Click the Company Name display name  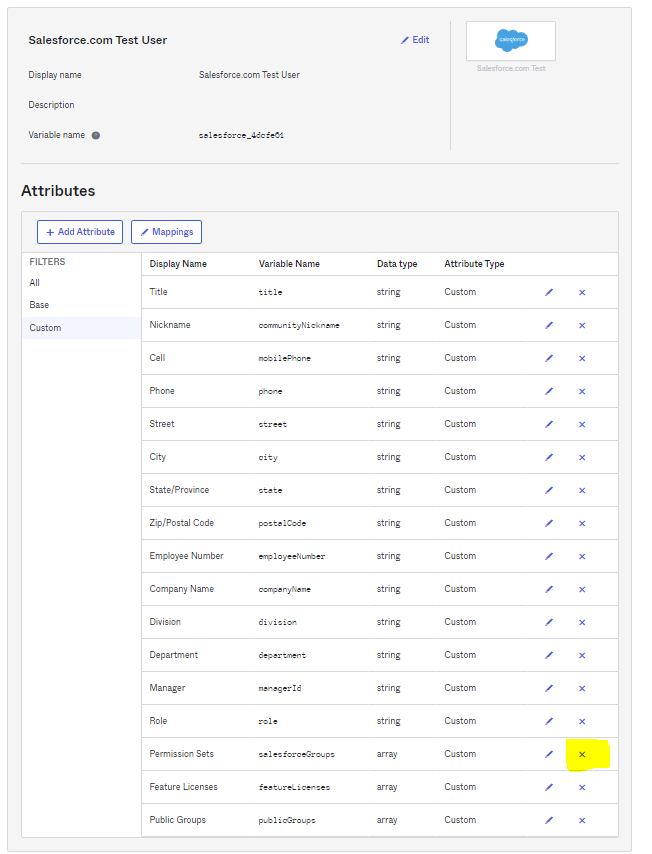tap(182, 589)
